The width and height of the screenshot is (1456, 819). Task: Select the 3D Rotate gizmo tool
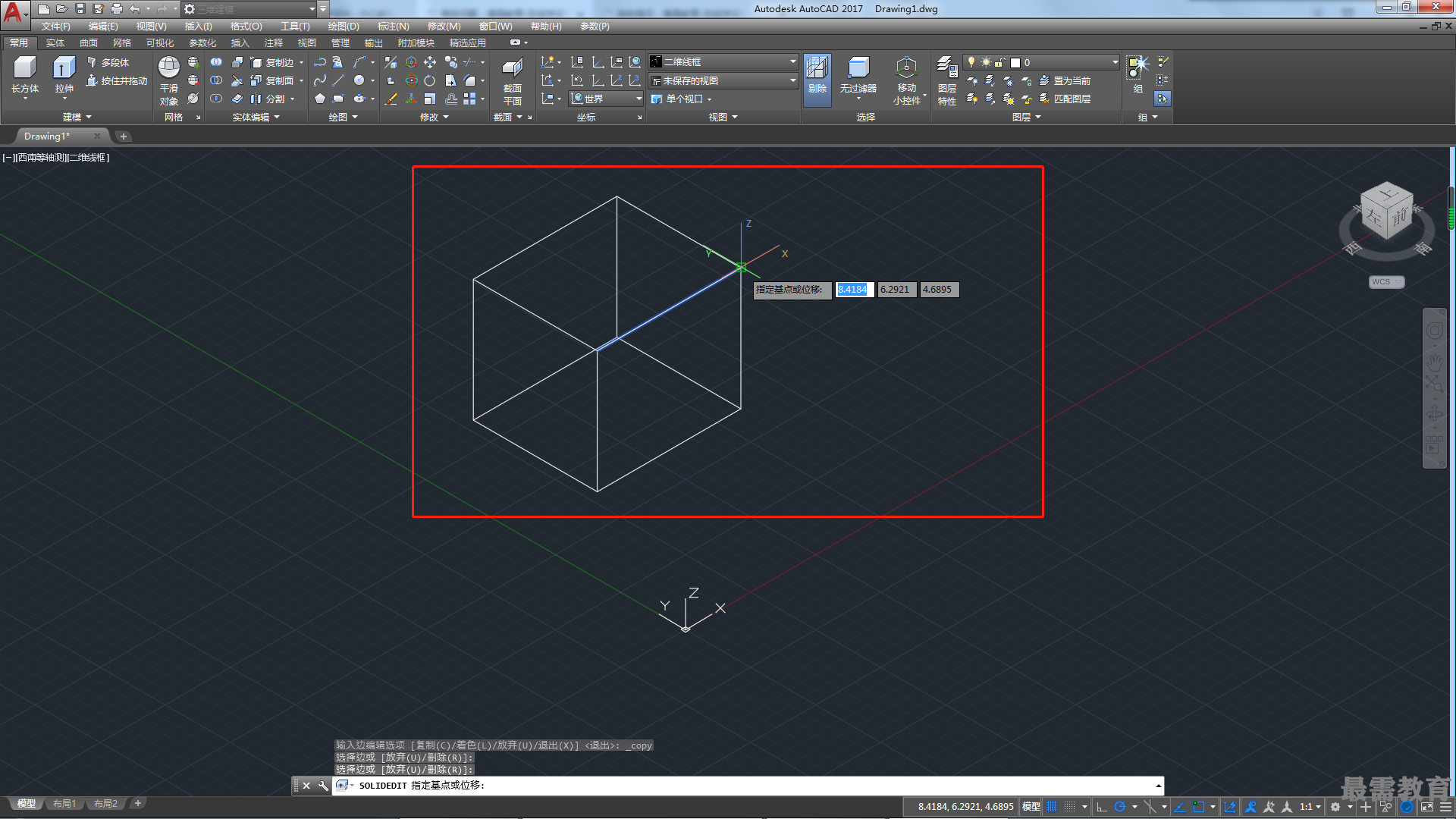tap(411, 80)
